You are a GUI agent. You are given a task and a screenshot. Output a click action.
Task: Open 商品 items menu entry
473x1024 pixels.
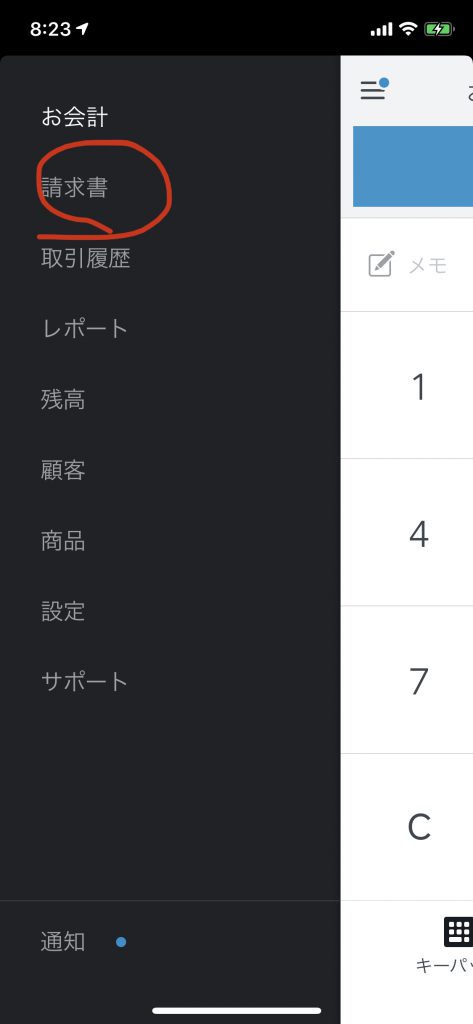(63, 541)
